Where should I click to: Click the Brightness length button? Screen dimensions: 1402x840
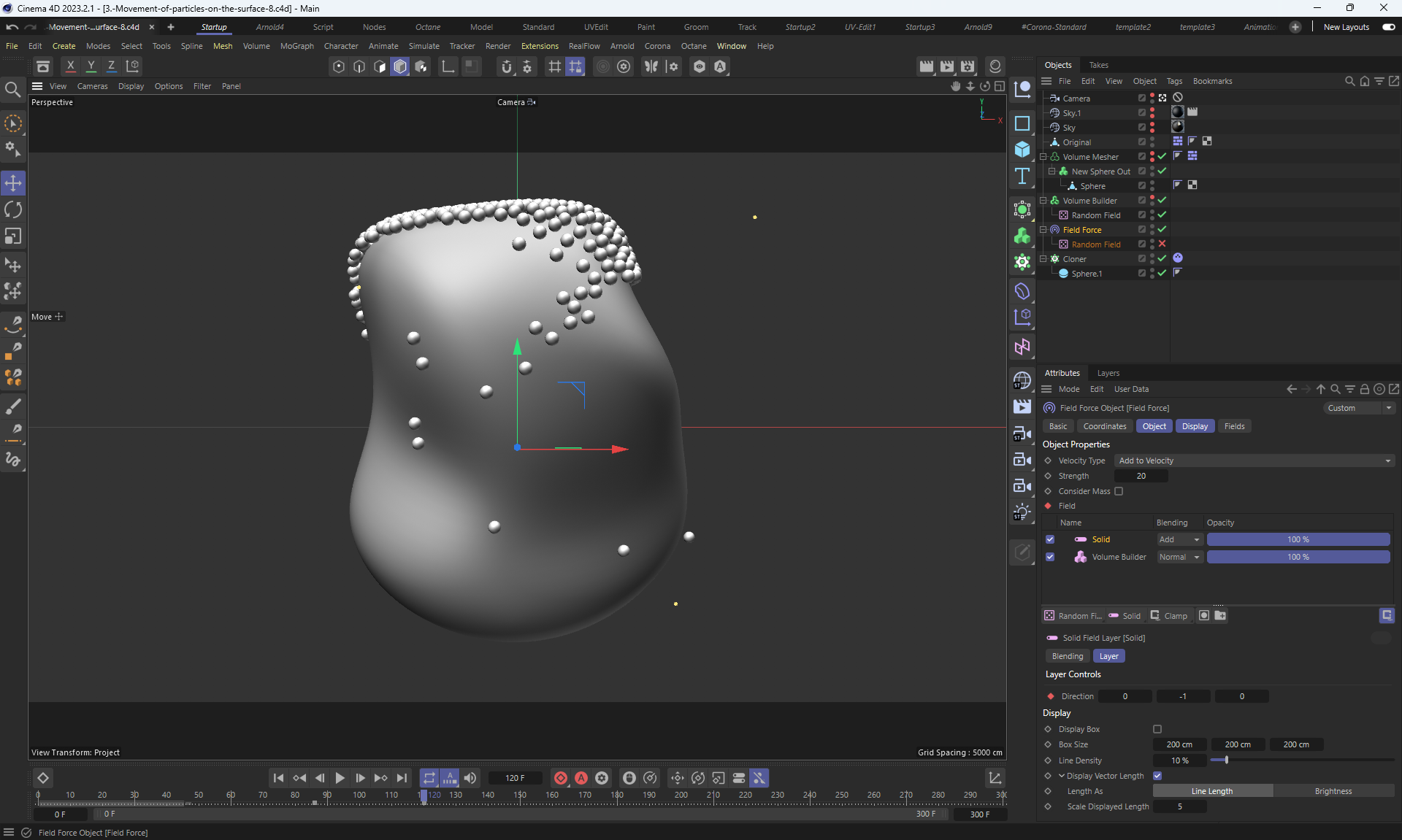pos(1333,791)
